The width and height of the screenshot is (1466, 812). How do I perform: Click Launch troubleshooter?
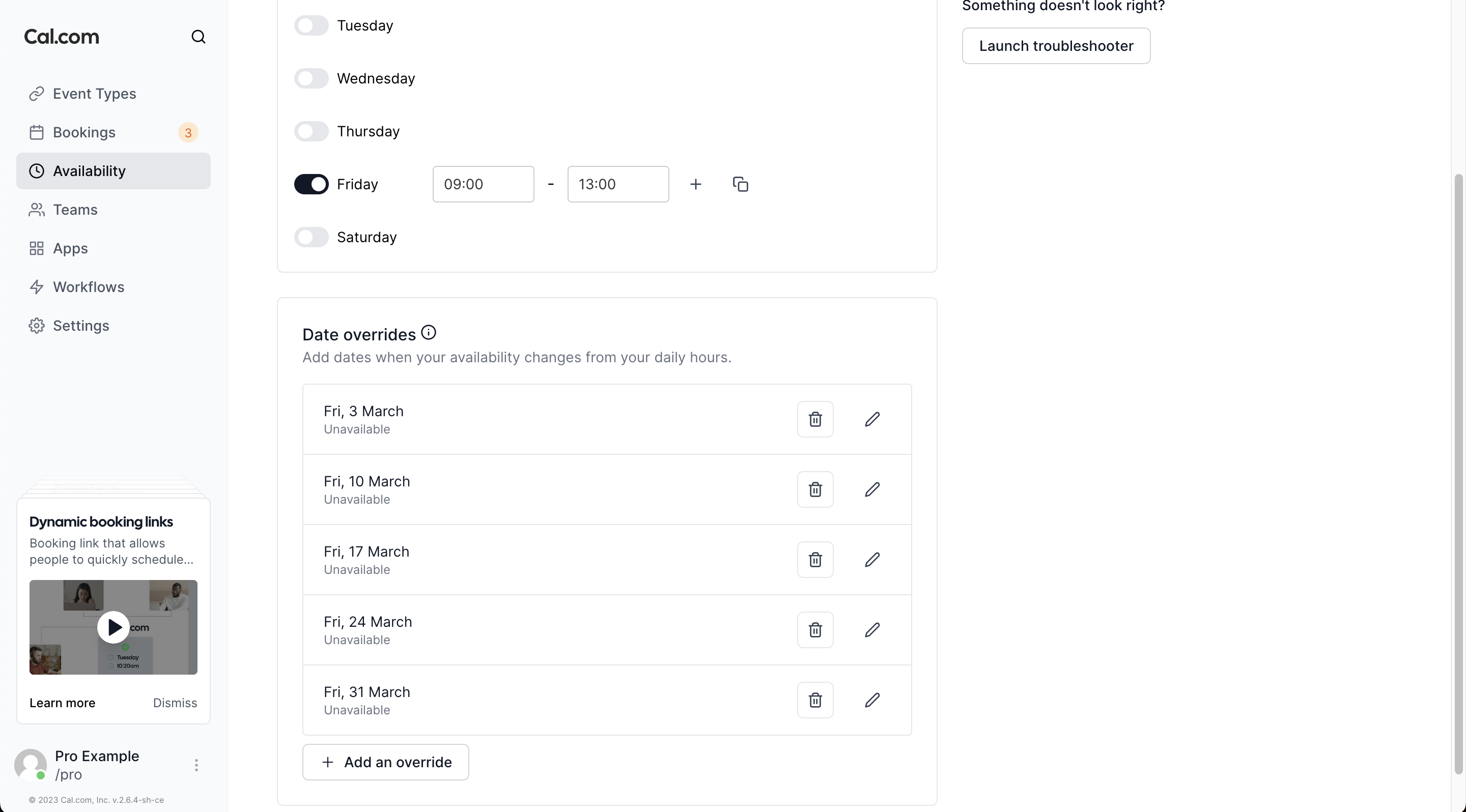coord(1056,45)
